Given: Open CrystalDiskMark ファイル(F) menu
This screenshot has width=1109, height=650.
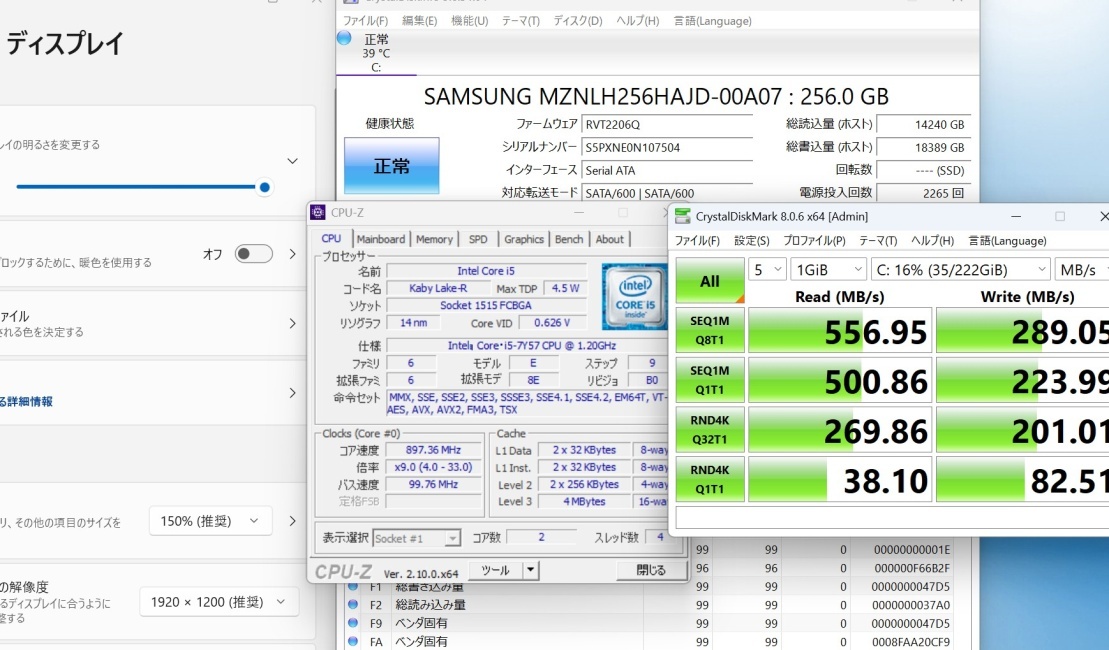Looking at the screenshot, I should pyautogui.click(x=697, y=240).
